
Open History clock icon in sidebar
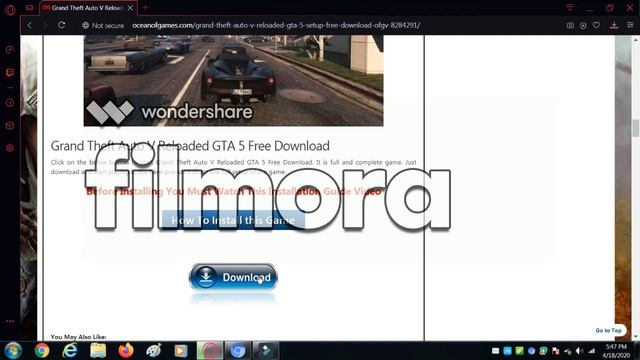point(10,103)
